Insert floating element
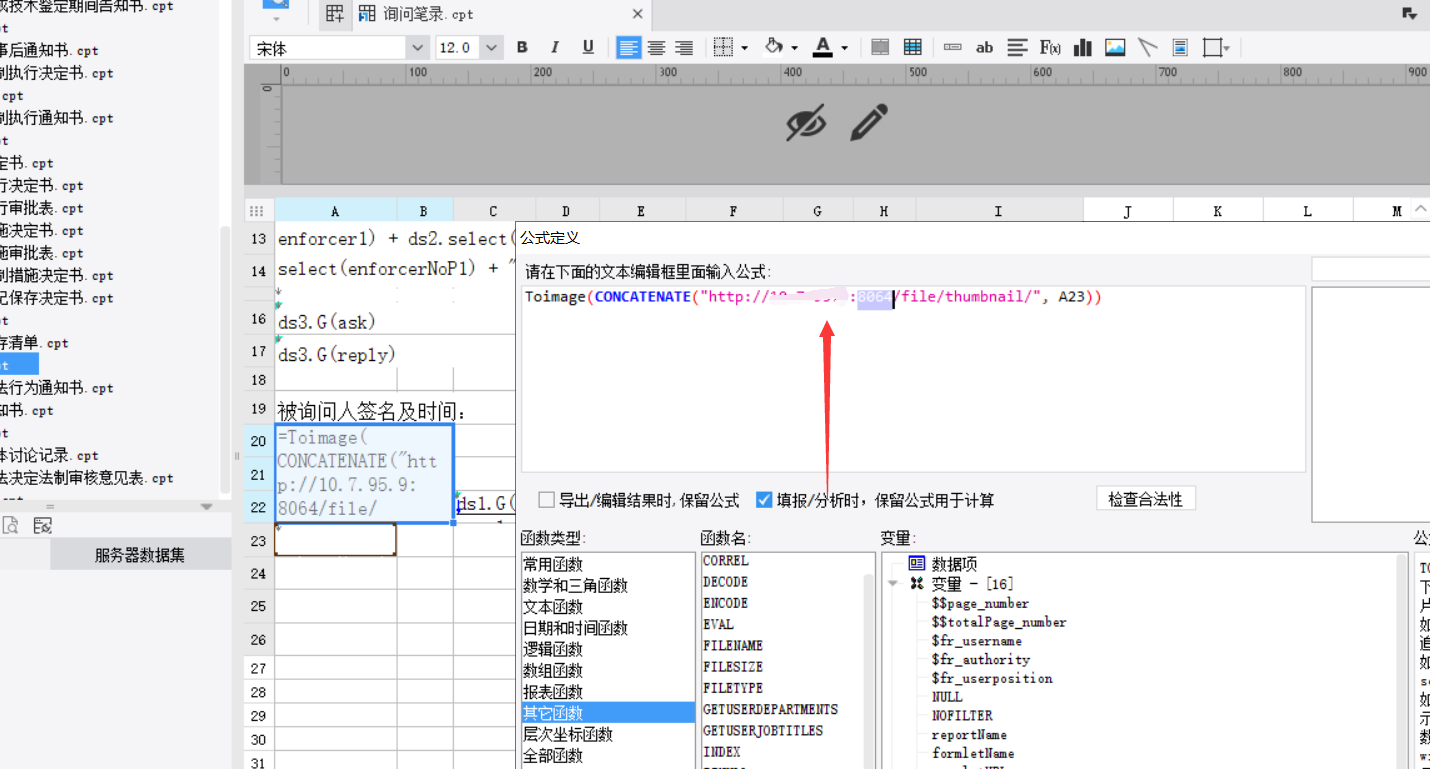Viewport: 1430px width, 769px height. [1212, 47]
